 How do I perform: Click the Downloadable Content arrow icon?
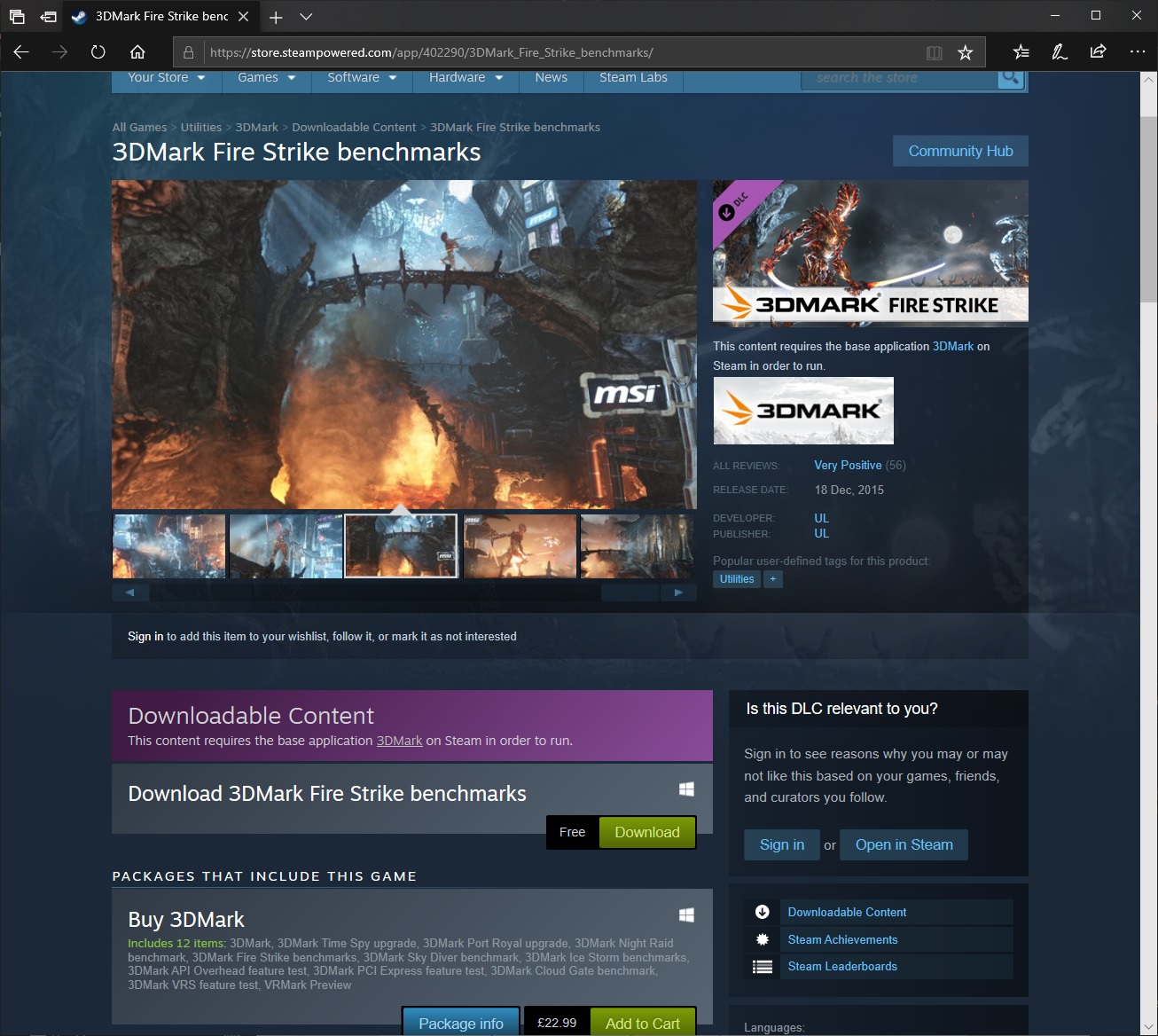click(763, 912)
